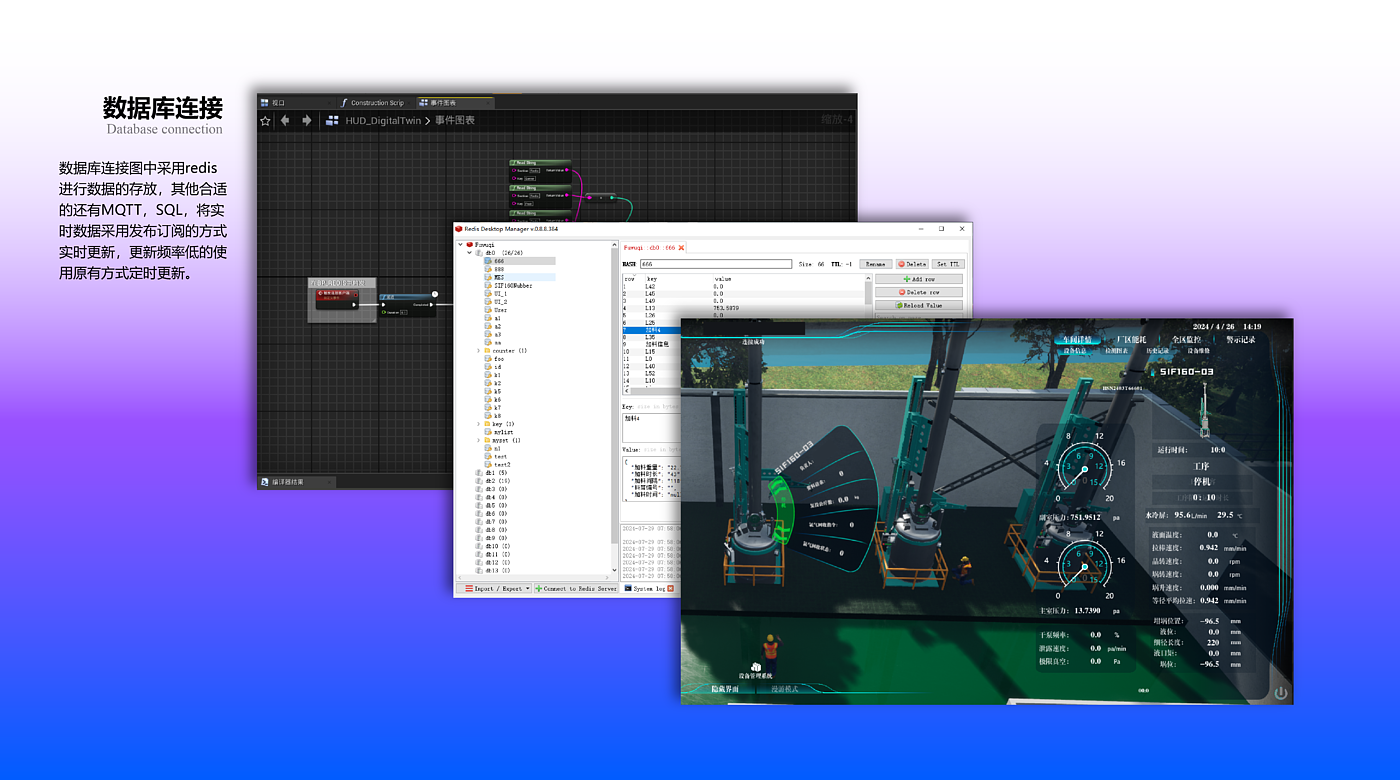Click the power icon in digital twin HUD
1400x780 pixels.
[1280, 692]
